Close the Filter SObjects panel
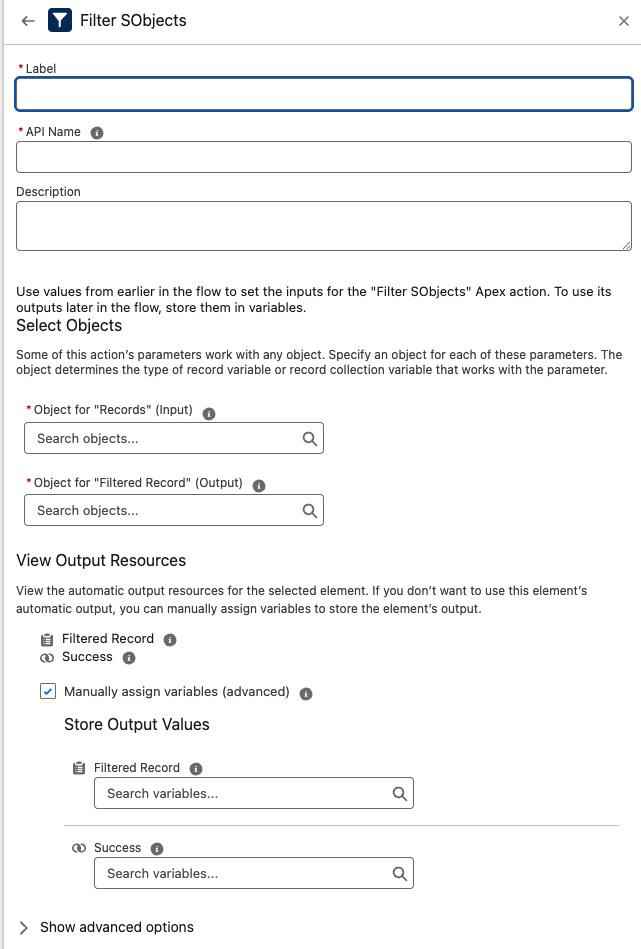The width and height of the screenshot is (641, 949). point(624,21)
